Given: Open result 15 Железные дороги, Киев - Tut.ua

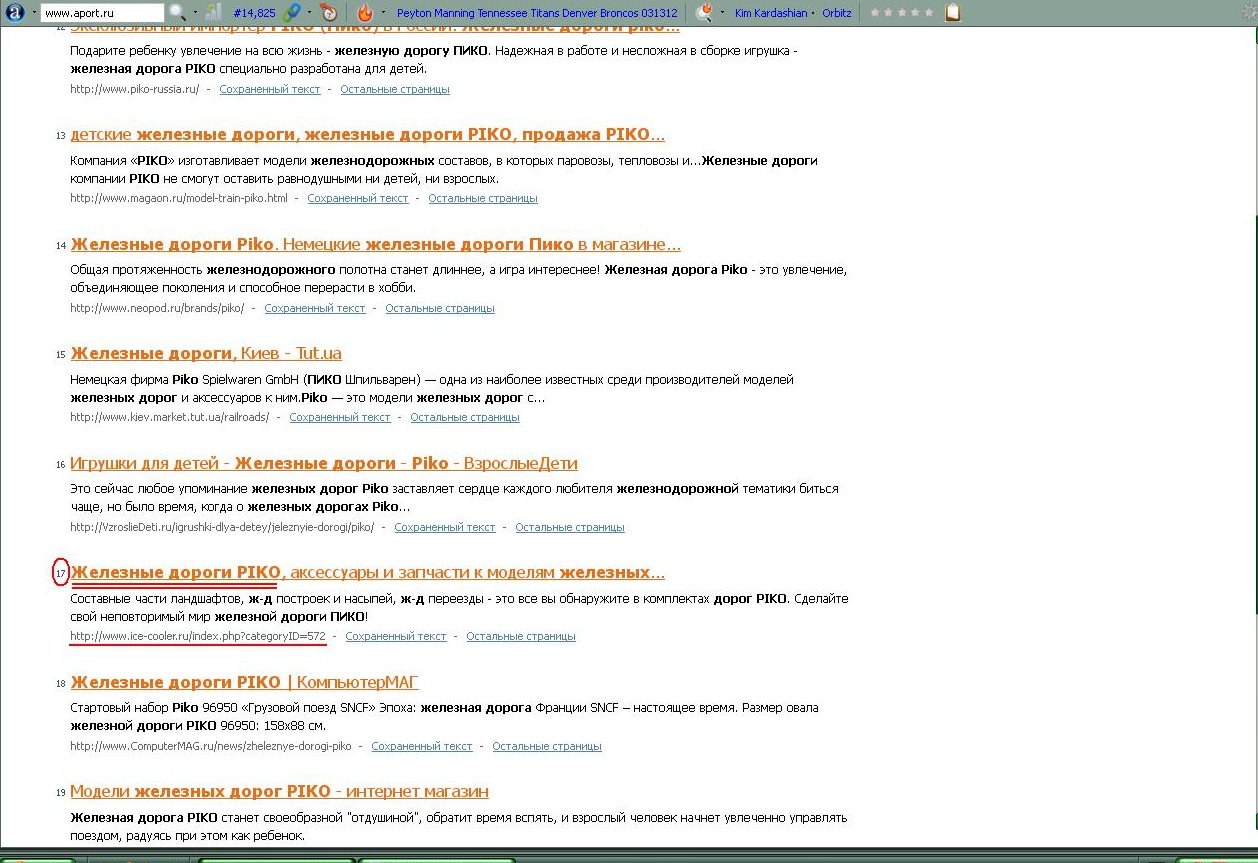Looking at the screenshot, I should pyautogui.click(x=206, y=354).
